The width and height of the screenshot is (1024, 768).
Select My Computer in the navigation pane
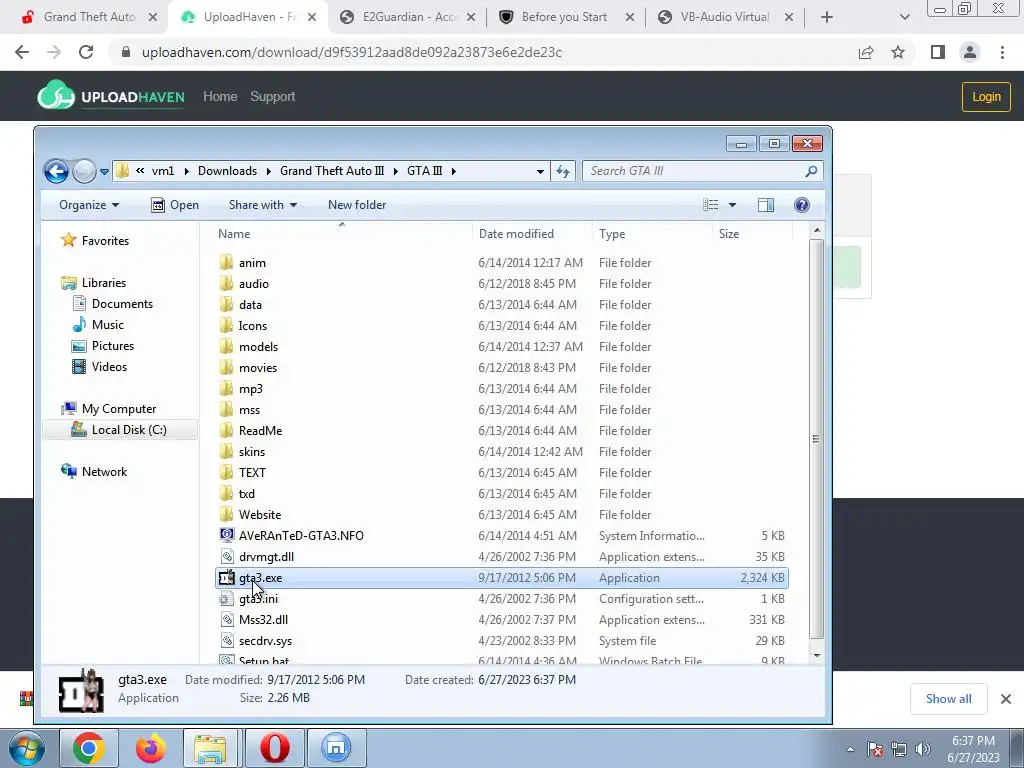pos(108,409)
